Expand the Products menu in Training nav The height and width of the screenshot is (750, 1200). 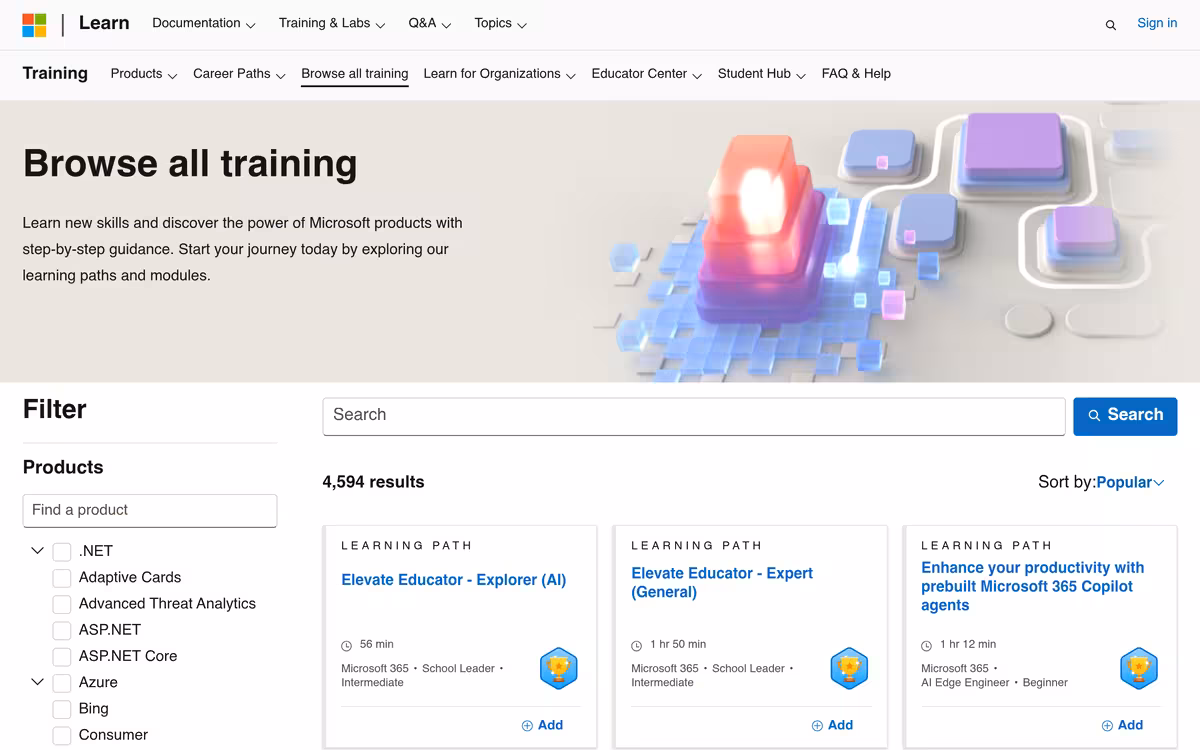(x=144, y=74)
